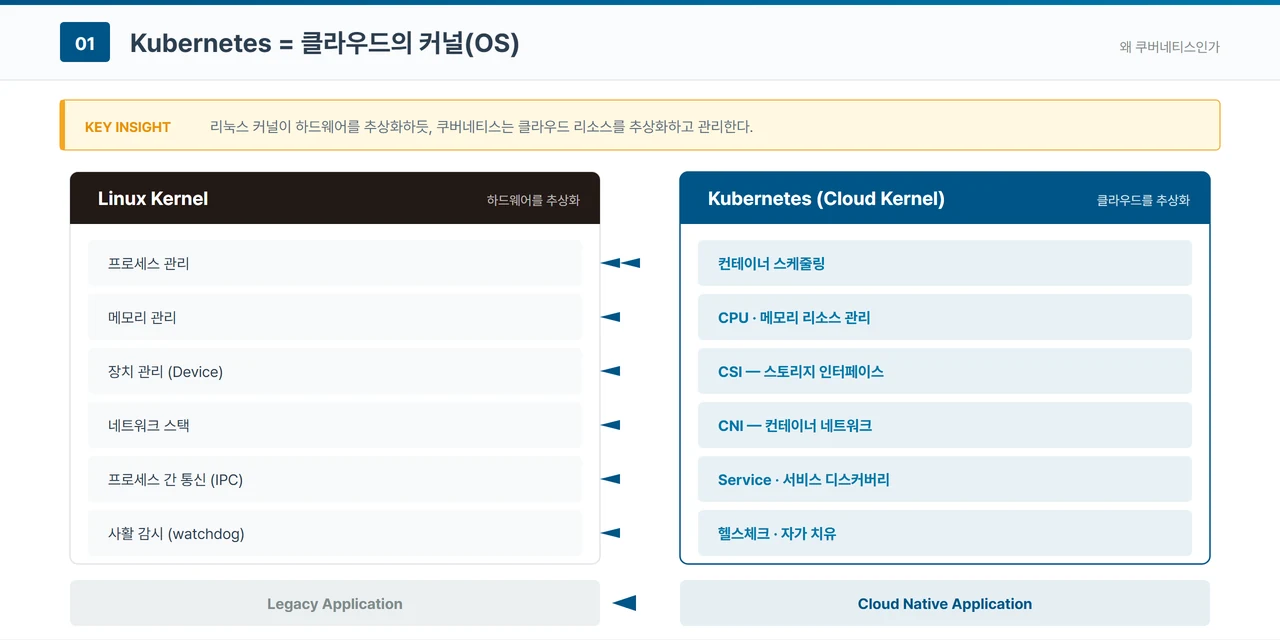
Task: Select the '프로세스 관리' row
Action: (335, 263)
